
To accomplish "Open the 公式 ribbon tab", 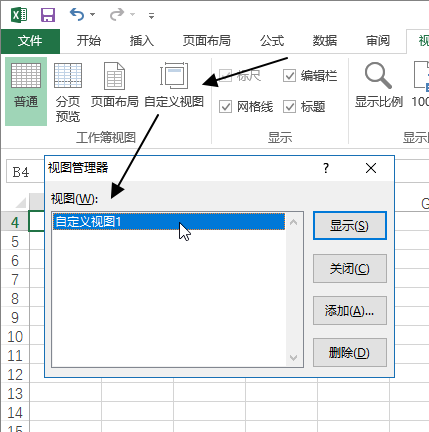I will pyautogui.click(x=272, y=41).
